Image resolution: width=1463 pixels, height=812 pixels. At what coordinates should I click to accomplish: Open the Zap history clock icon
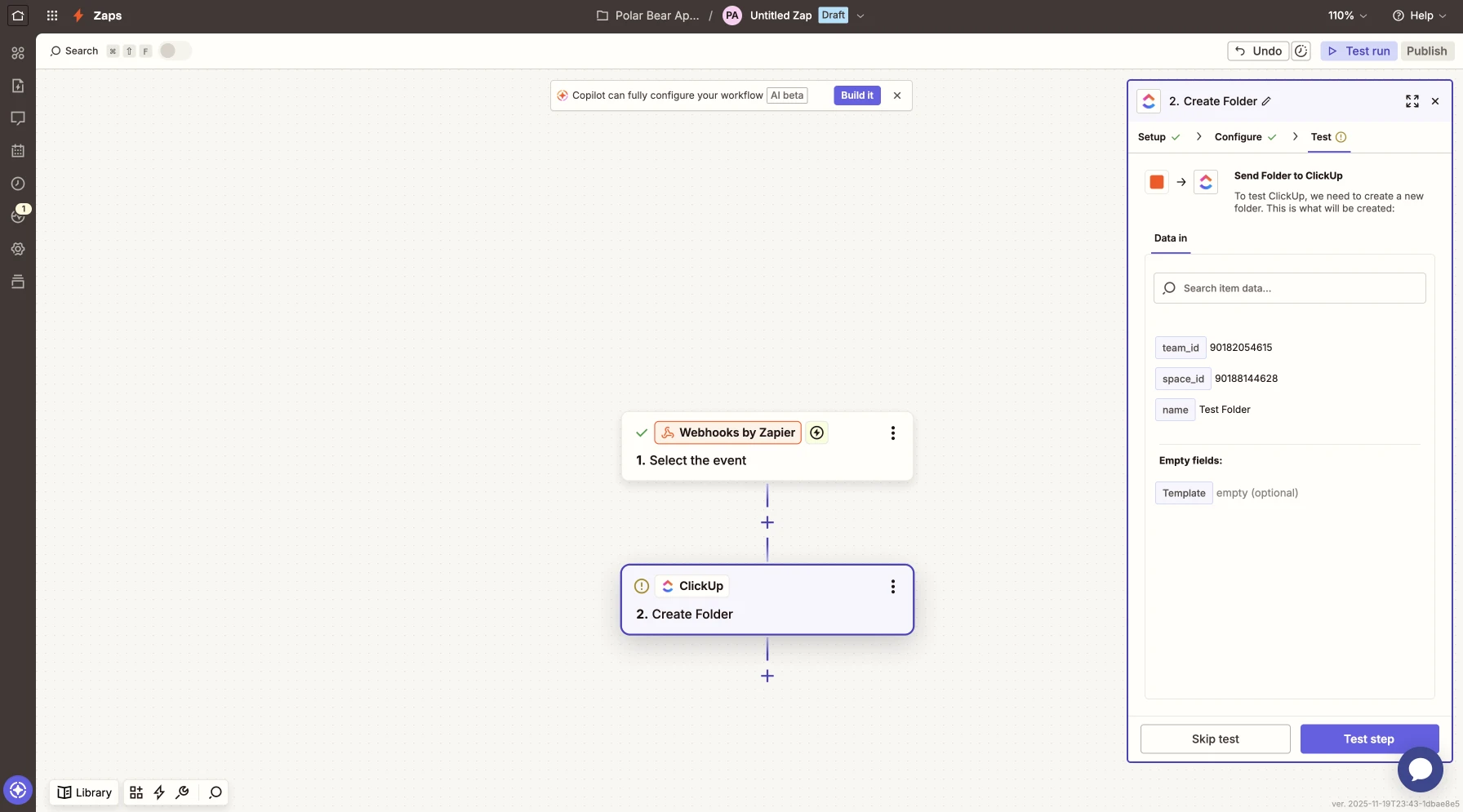(18, 184)
